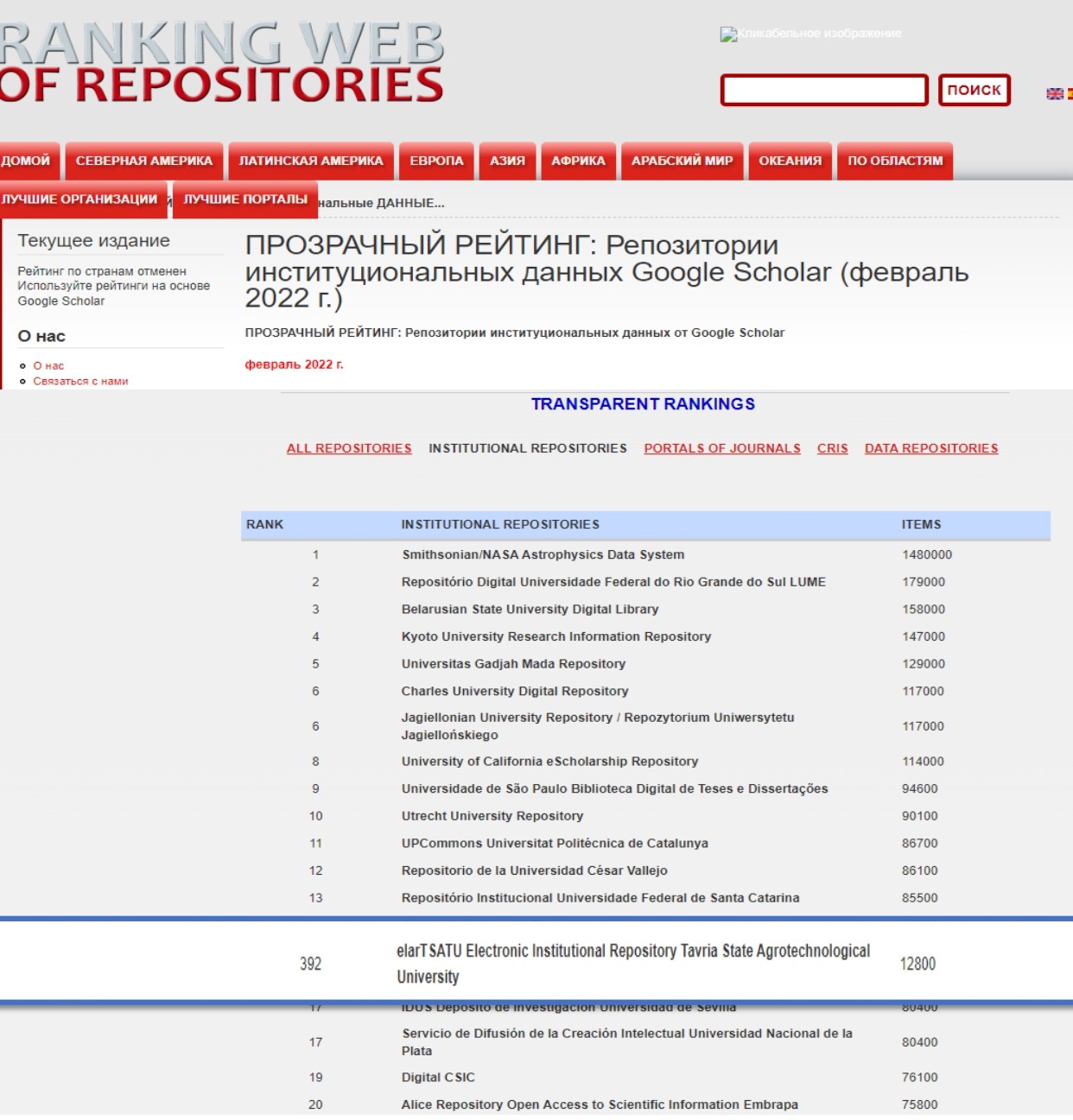
Task: Open the DATA REPOSITORIES ranking link
Action: click(x=931, y=448)
